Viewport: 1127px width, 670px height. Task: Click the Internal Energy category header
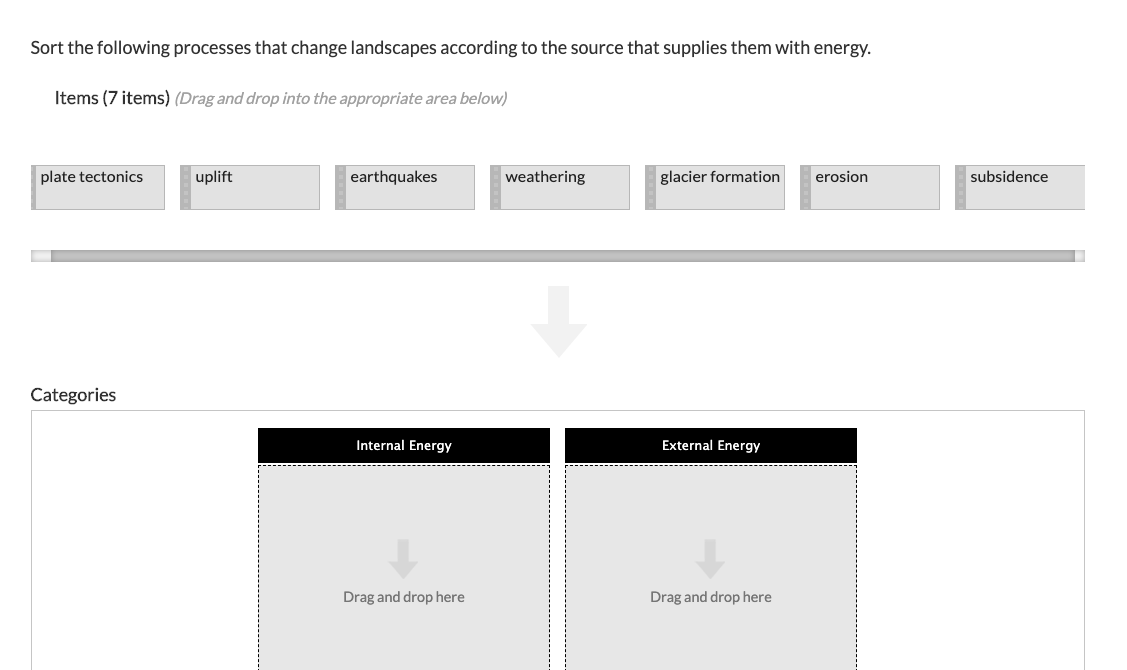403,445
